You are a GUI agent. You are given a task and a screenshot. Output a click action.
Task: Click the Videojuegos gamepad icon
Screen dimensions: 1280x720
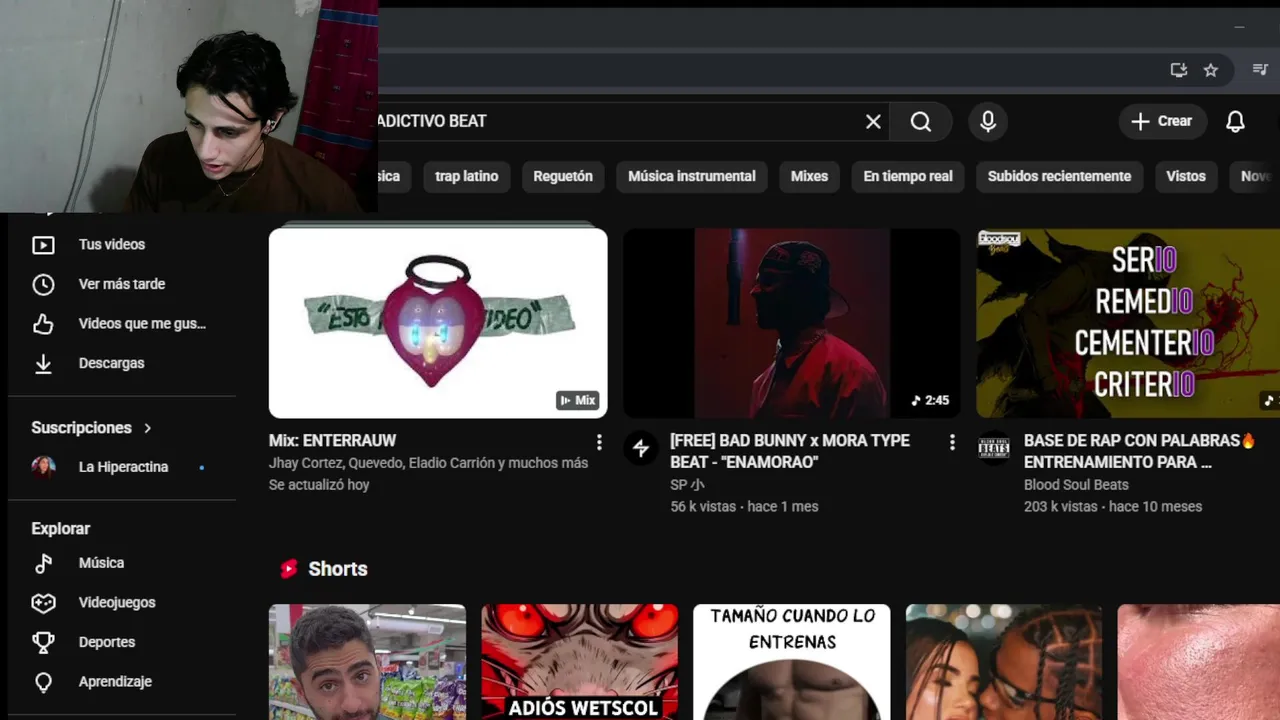(x=43, y=603)
